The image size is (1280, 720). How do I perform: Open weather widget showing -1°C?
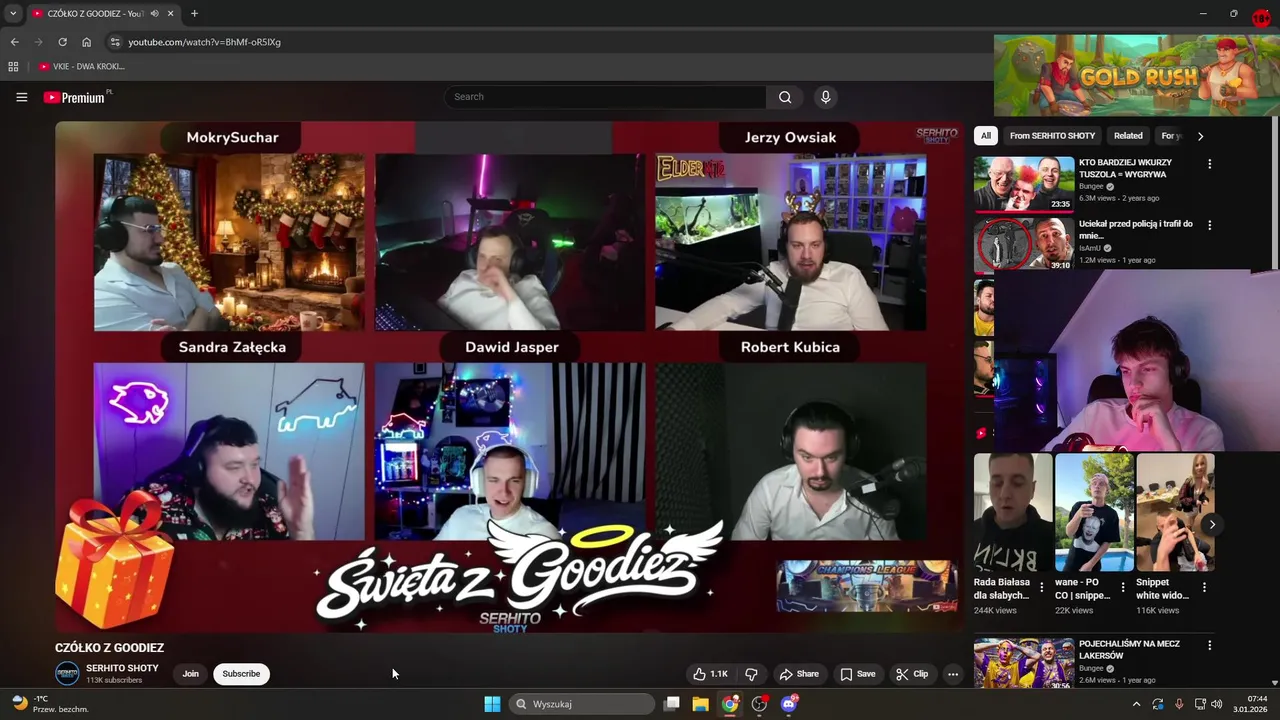52,704
